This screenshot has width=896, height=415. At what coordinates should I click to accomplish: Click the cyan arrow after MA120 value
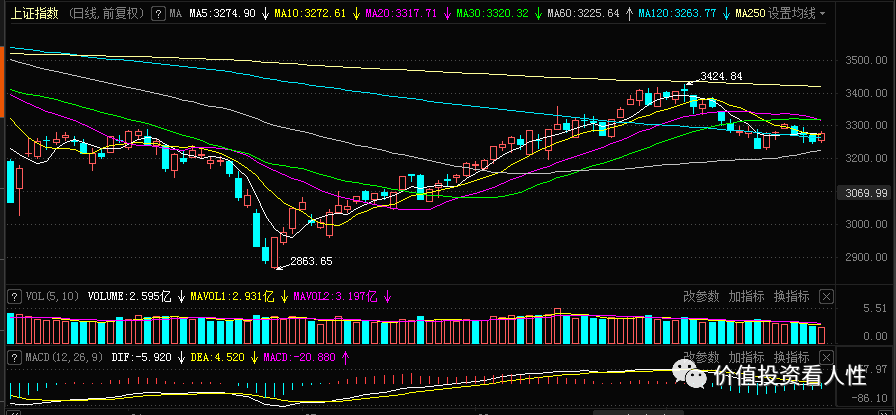coord(726,14)
